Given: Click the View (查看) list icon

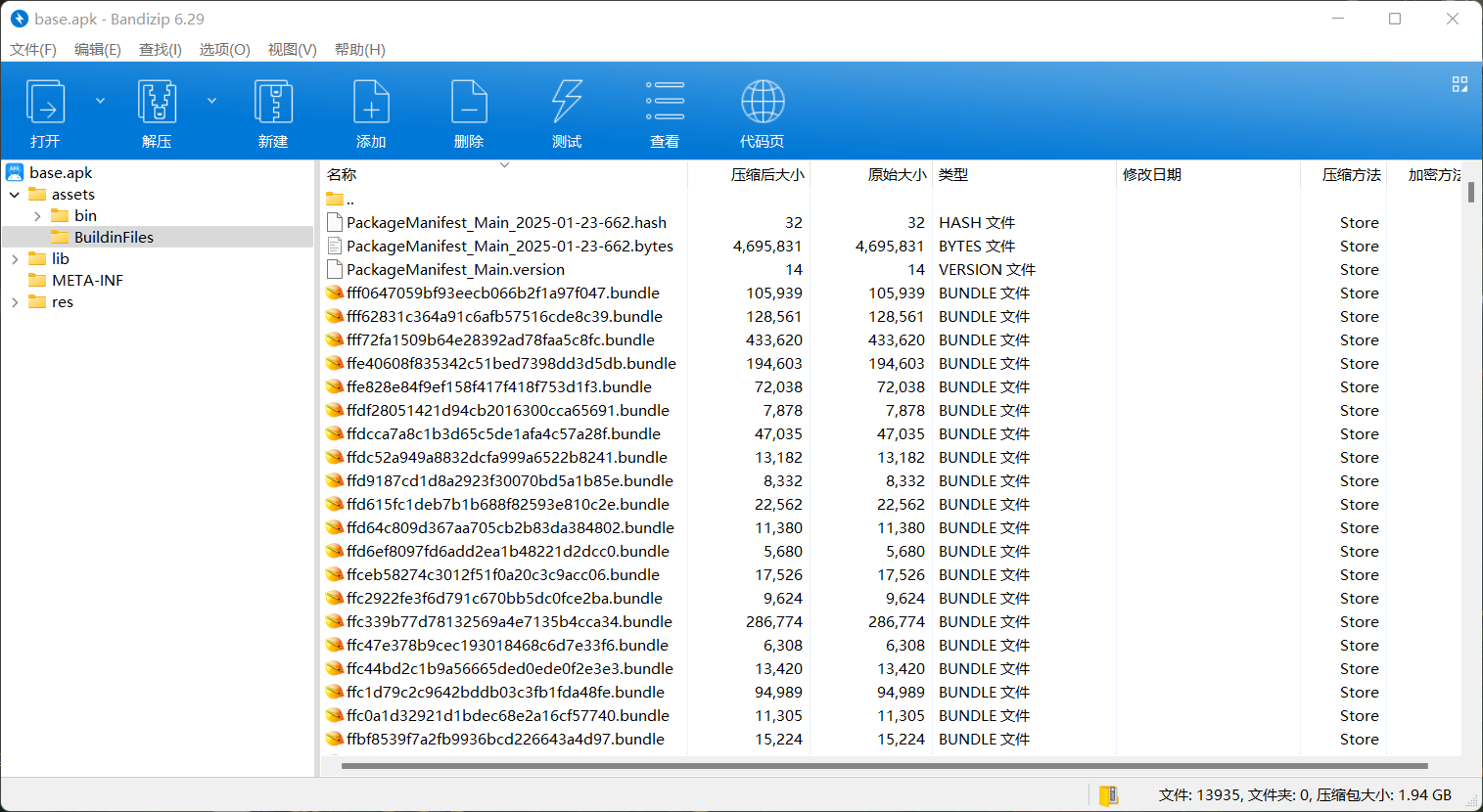Looking at the screenshot, I should coord(665,102).
